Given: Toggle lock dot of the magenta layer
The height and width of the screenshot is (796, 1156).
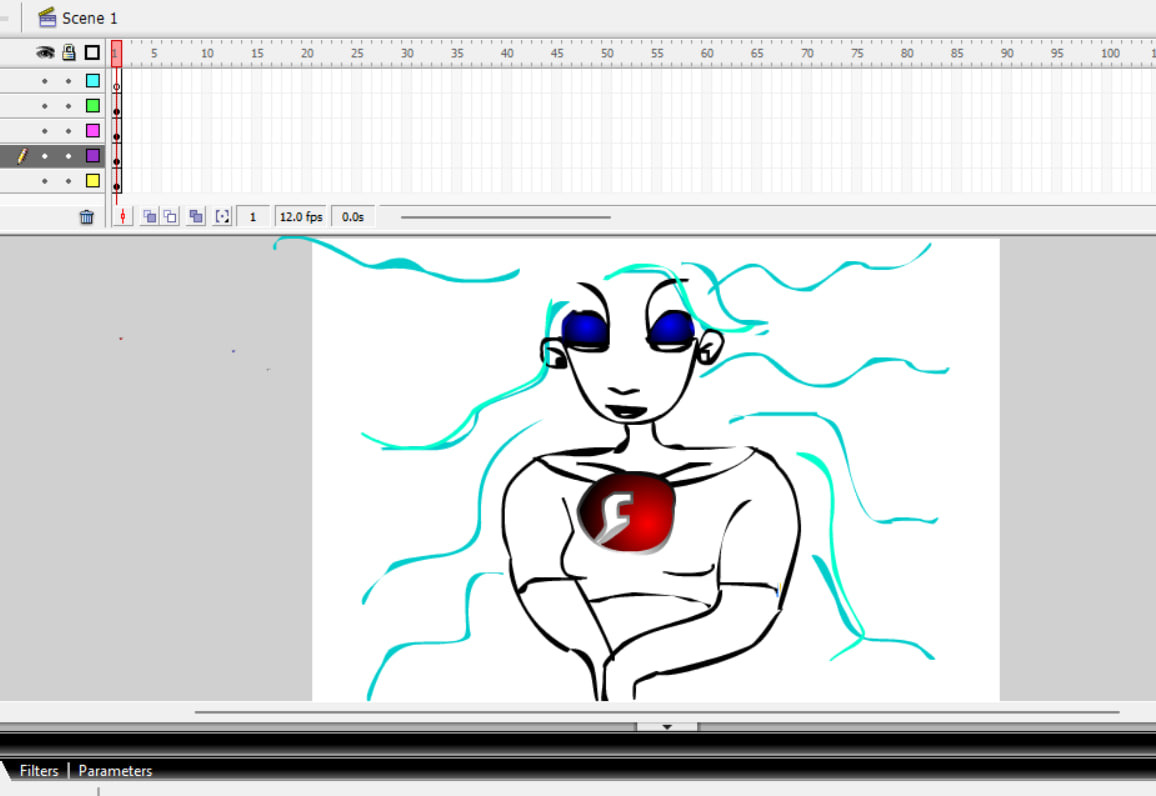Looking at the screenshot, I should tap(69, 131).
